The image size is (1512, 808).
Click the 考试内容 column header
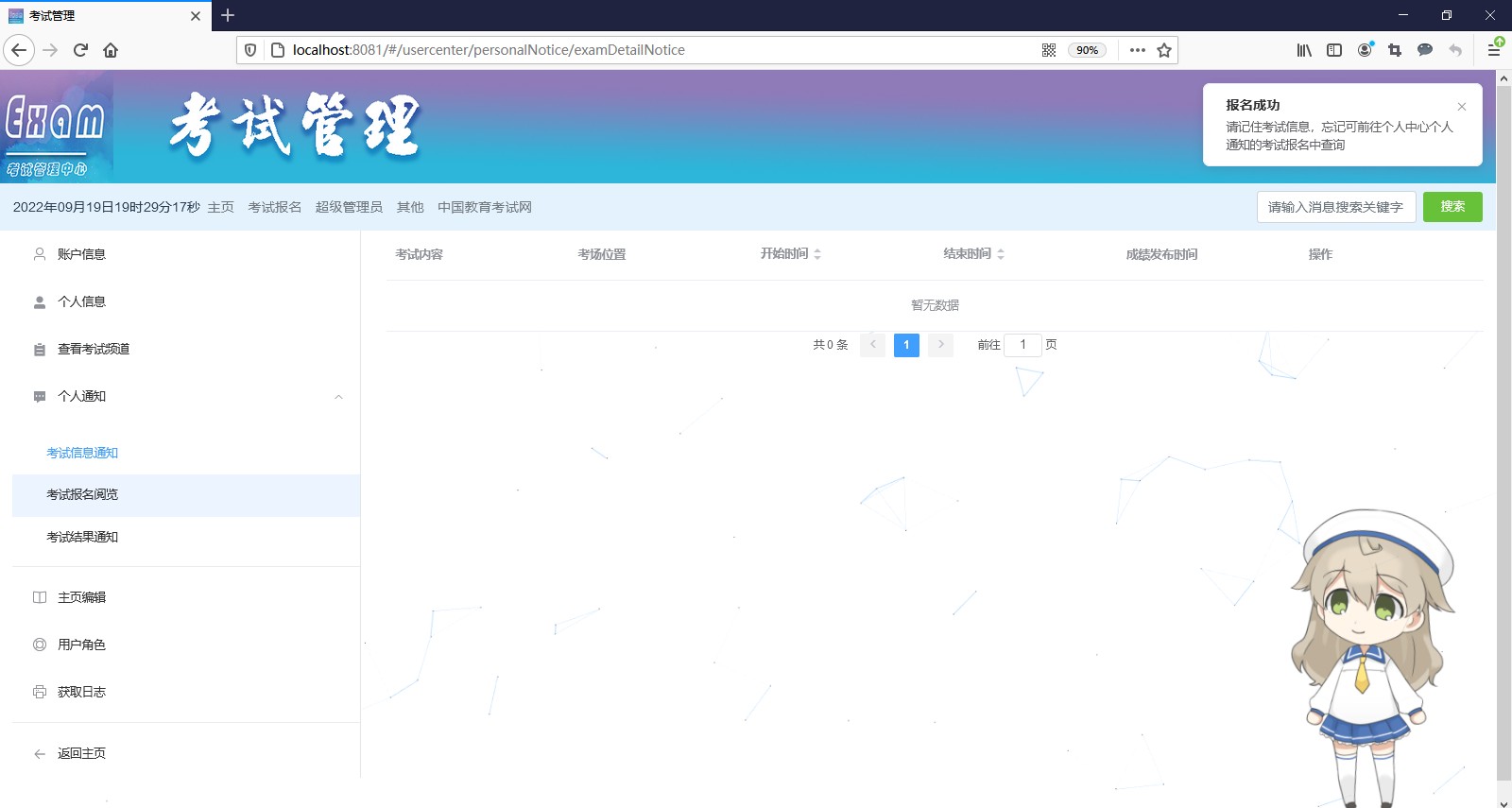(419, 254)
